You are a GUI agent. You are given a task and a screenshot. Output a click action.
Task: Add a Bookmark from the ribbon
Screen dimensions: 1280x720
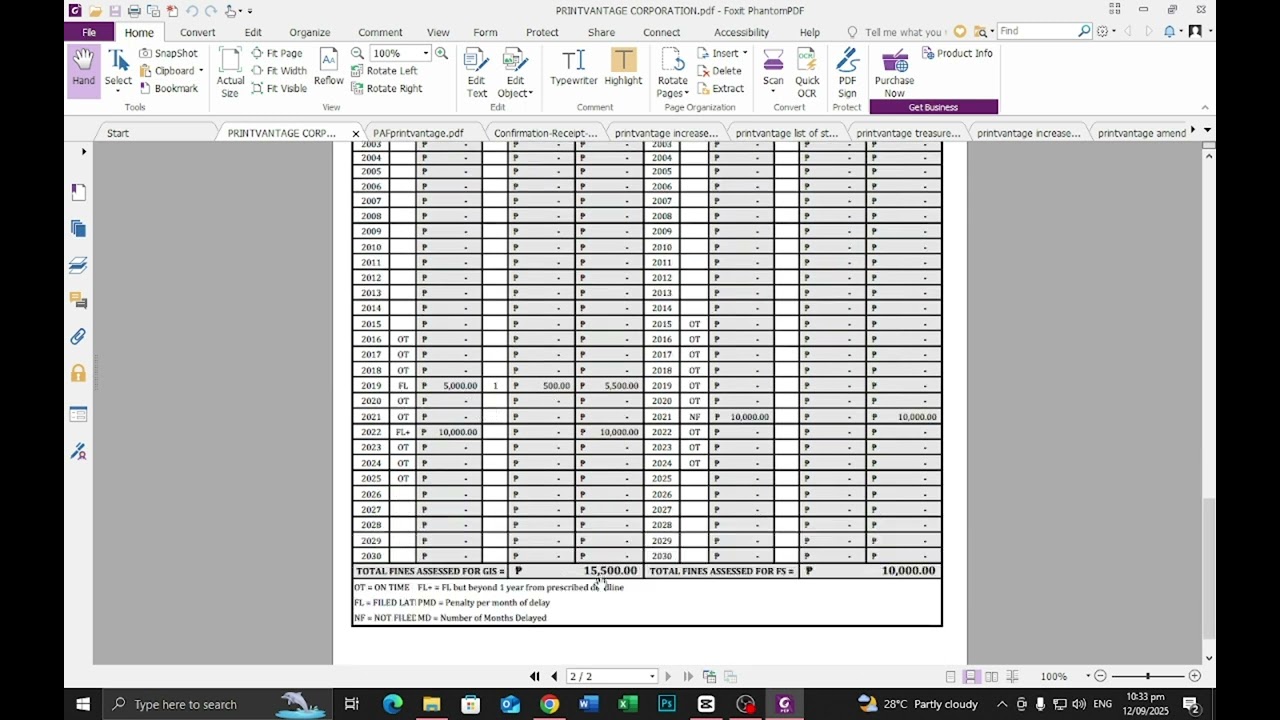tap(168, 88)
